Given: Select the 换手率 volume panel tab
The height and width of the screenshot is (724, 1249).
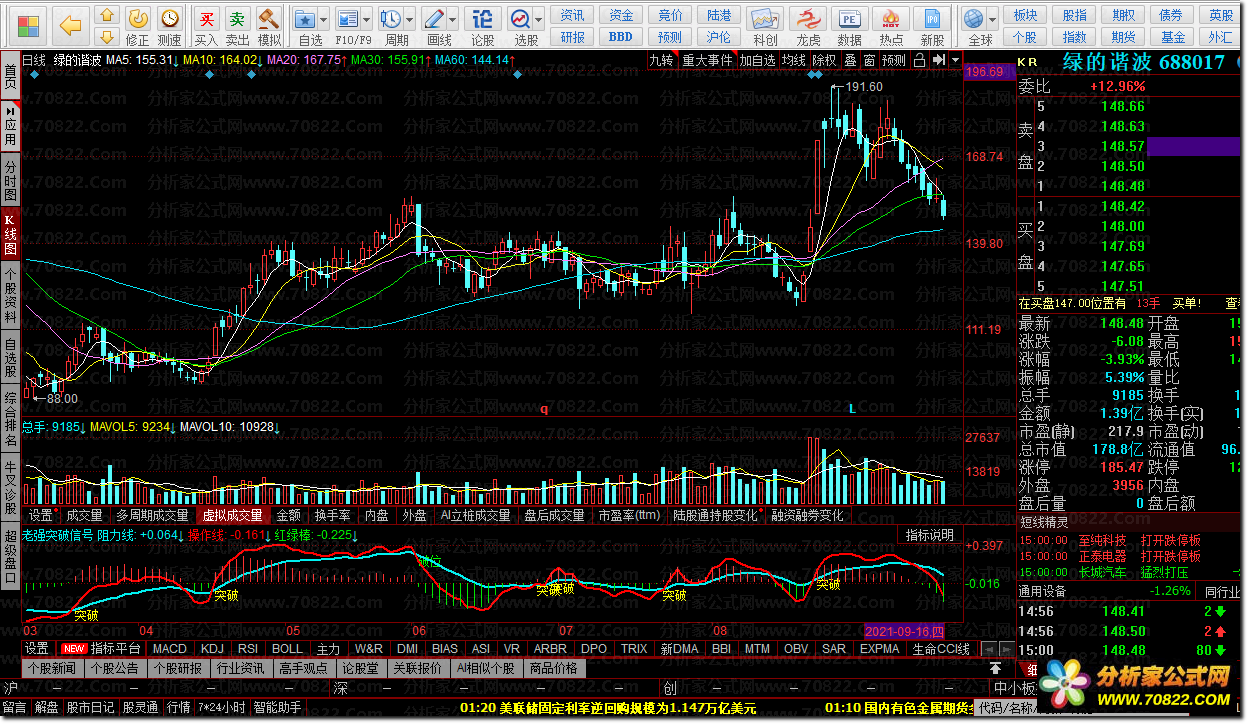Looking at the screenshot, I should point(332,516).
